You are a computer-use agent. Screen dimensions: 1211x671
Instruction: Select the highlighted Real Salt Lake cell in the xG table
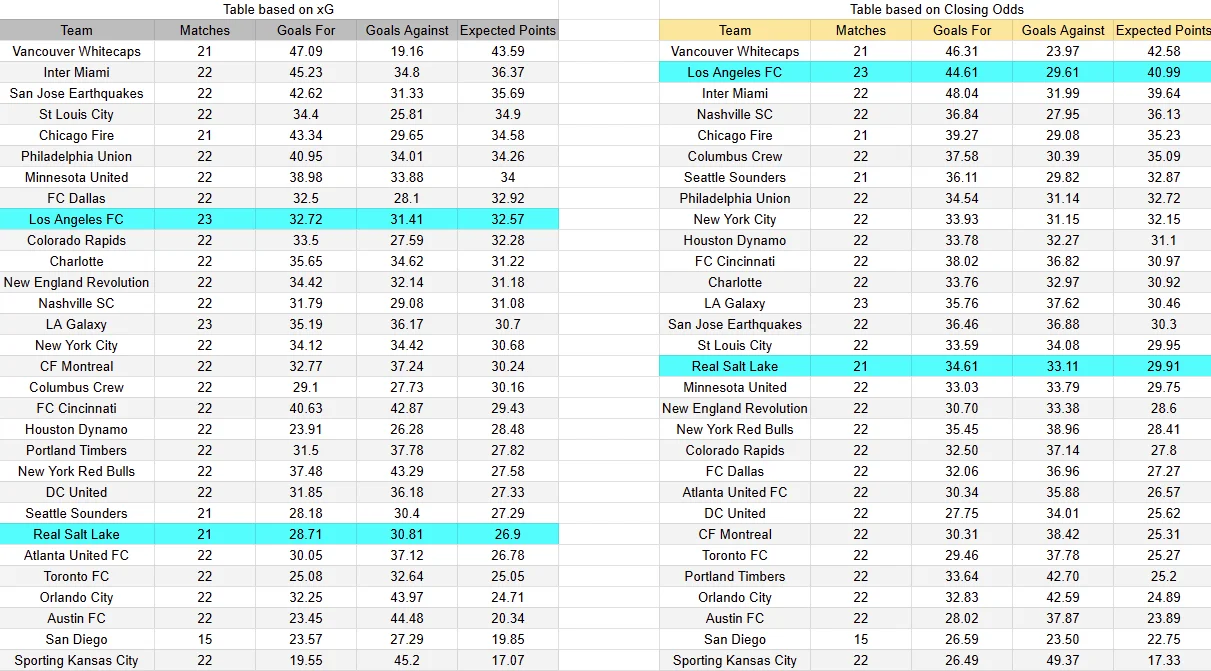pyautogui.click(x=77, y=534)
